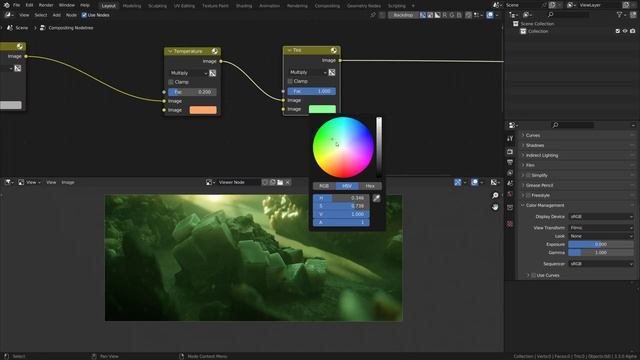Screen dimensions: 640x360
Task: Click the pin node tree icon
Action: 373,15
